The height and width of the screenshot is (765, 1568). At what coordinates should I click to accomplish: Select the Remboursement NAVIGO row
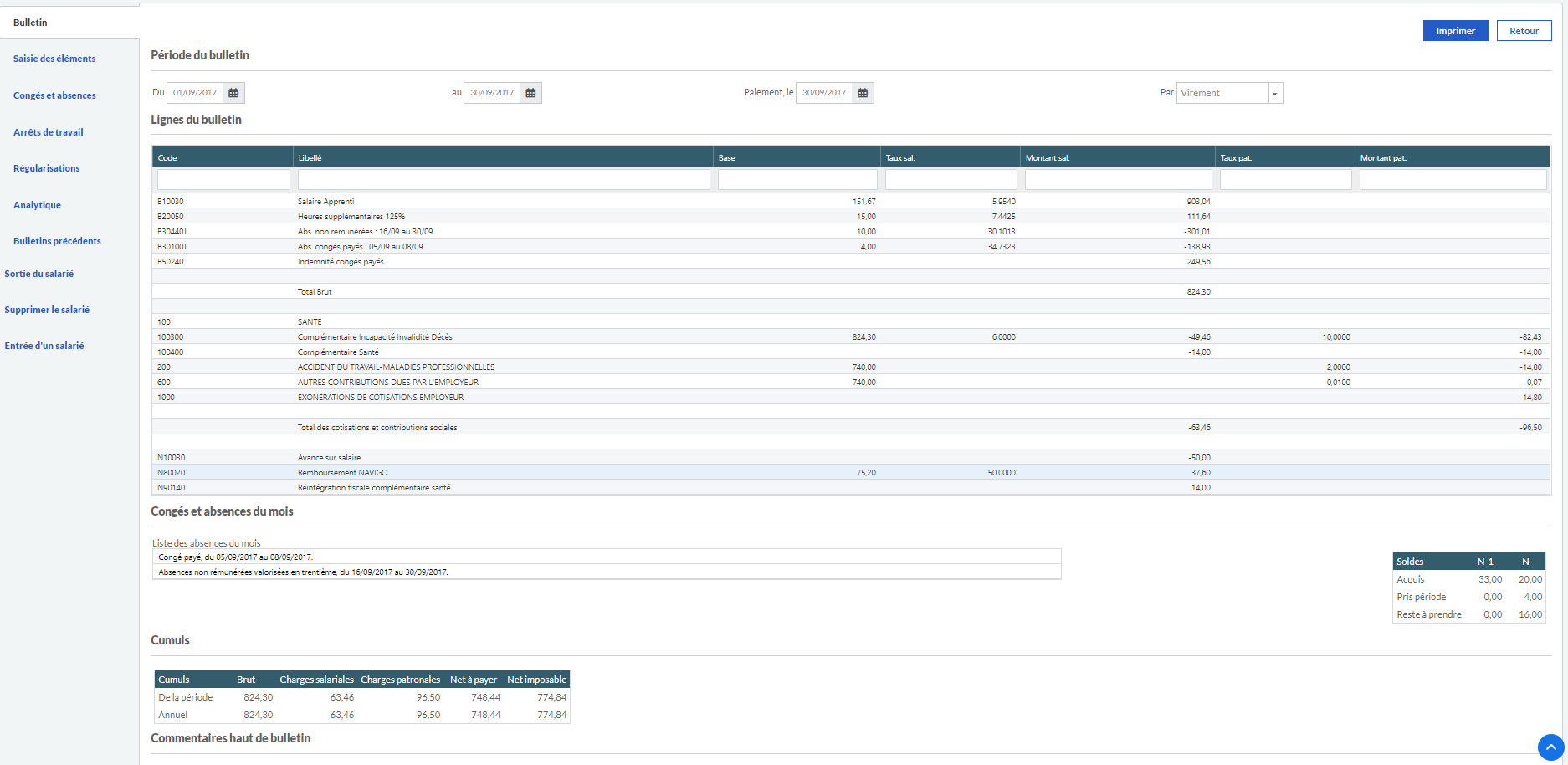click(x=851, y=473)
